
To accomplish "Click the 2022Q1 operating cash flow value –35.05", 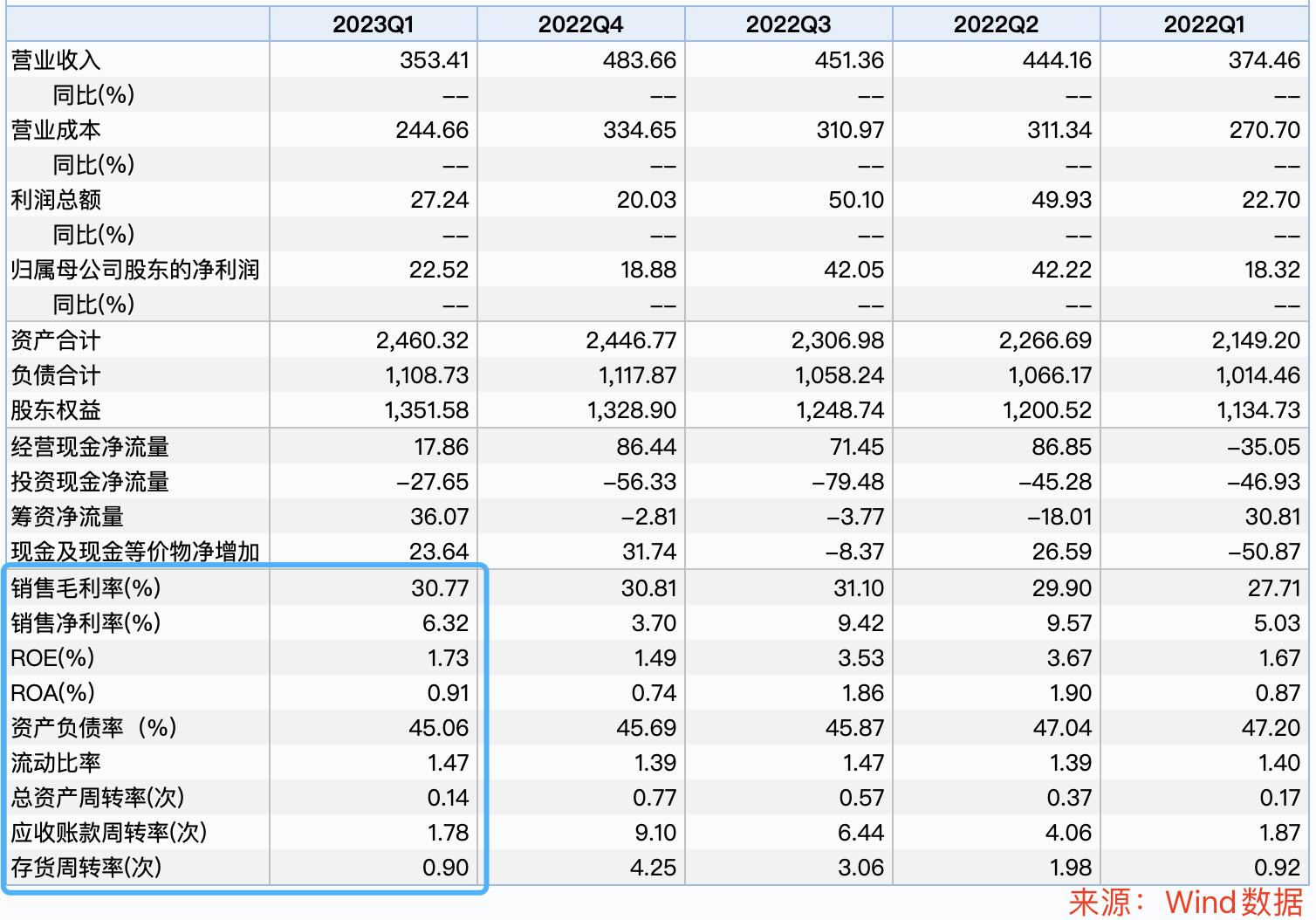I will pos(1263,447).
